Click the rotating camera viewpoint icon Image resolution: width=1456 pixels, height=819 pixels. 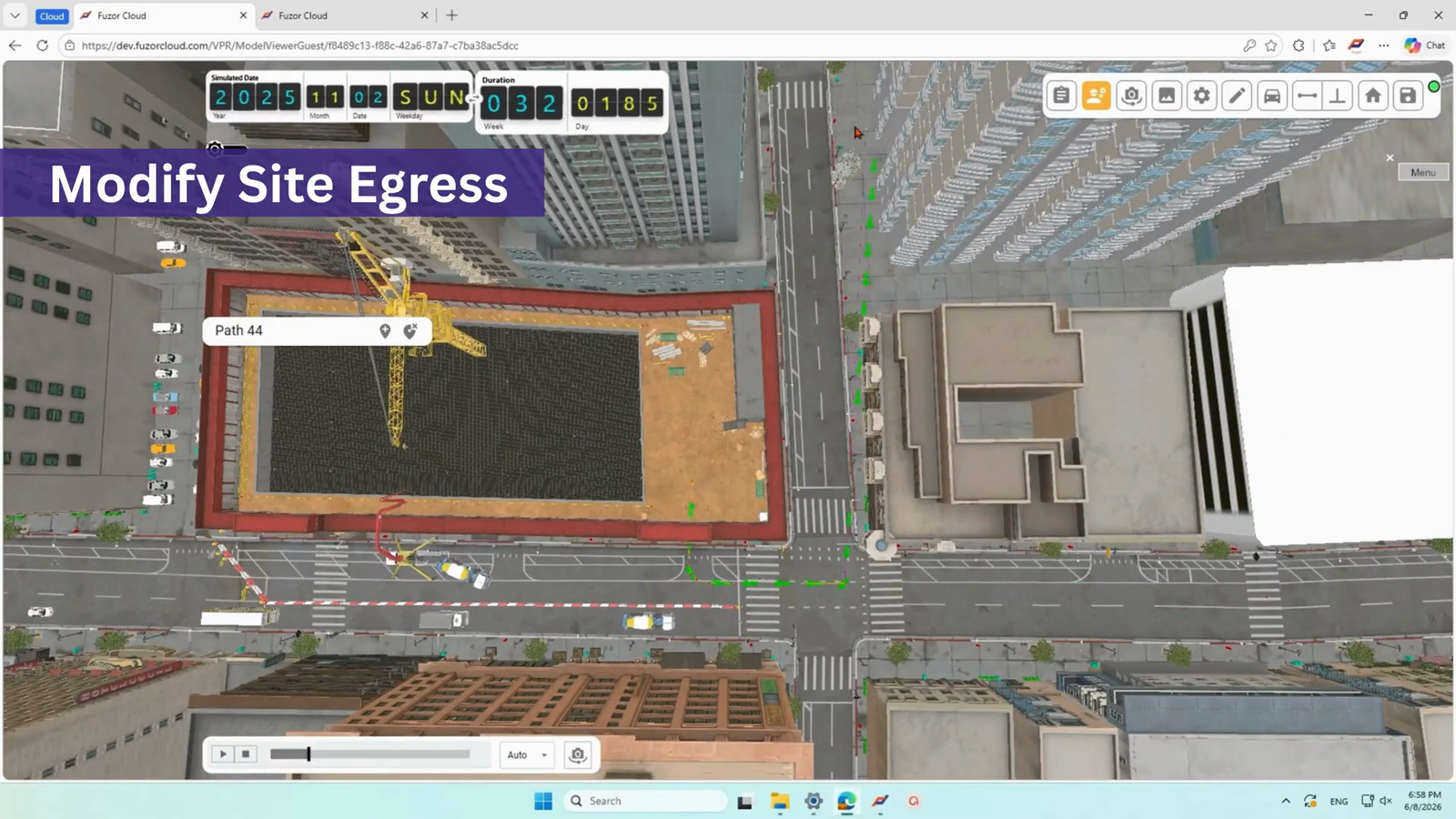click(x=1131, y=96)
